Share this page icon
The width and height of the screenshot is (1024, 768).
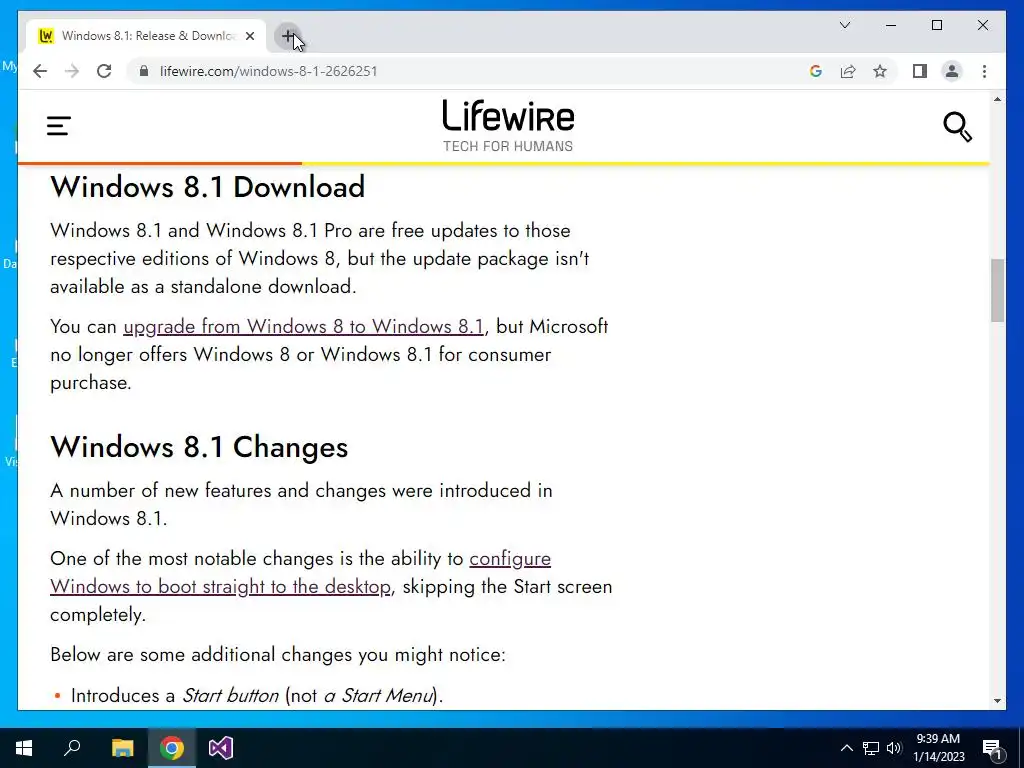click(x=848, y=71)
